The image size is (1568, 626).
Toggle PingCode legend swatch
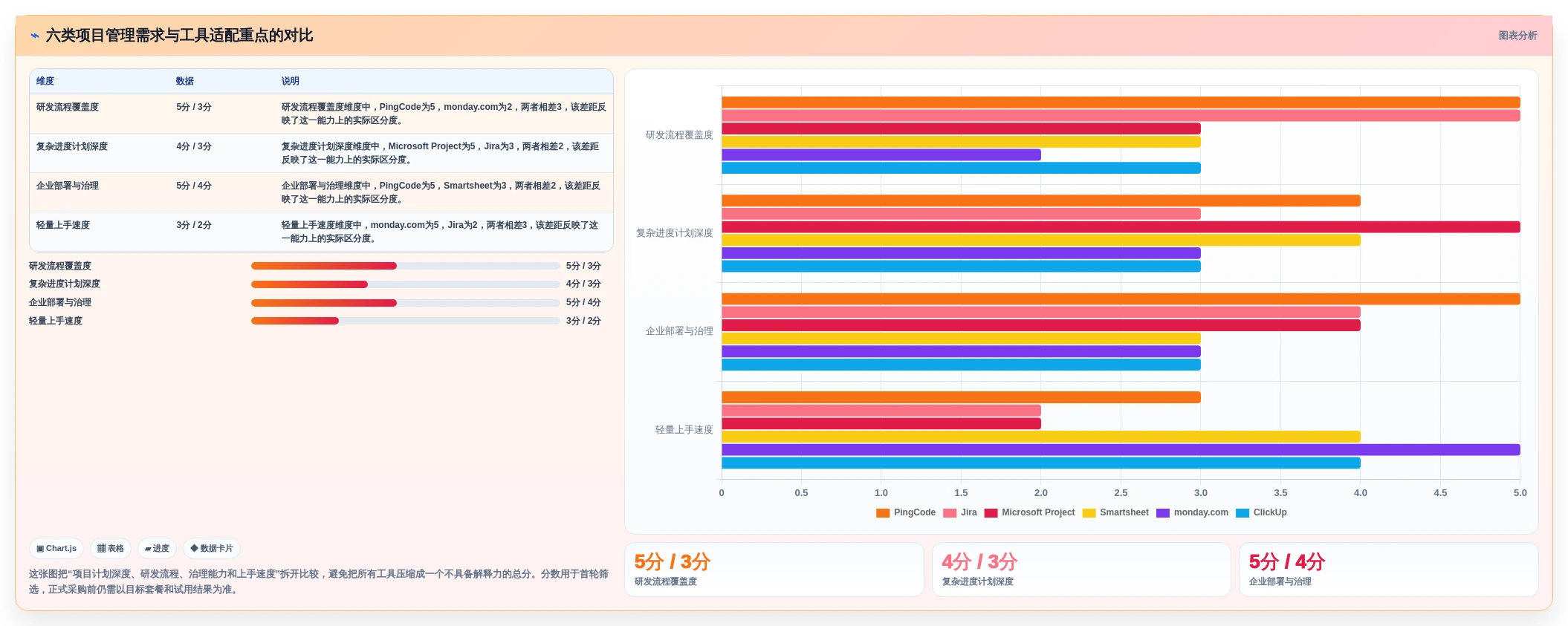pyautogui.click(x=883, y=513)
